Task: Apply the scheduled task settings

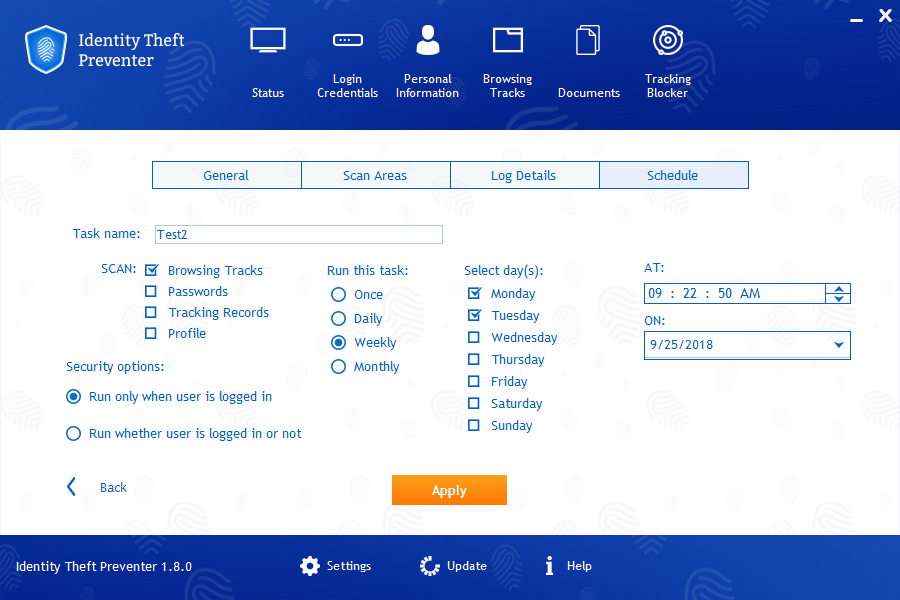Action: pos(449,490)
